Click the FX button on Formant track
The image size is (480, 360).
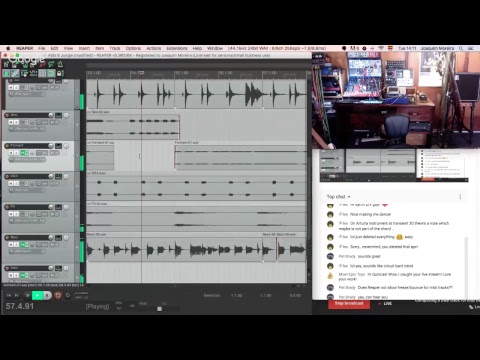point(23,153)
